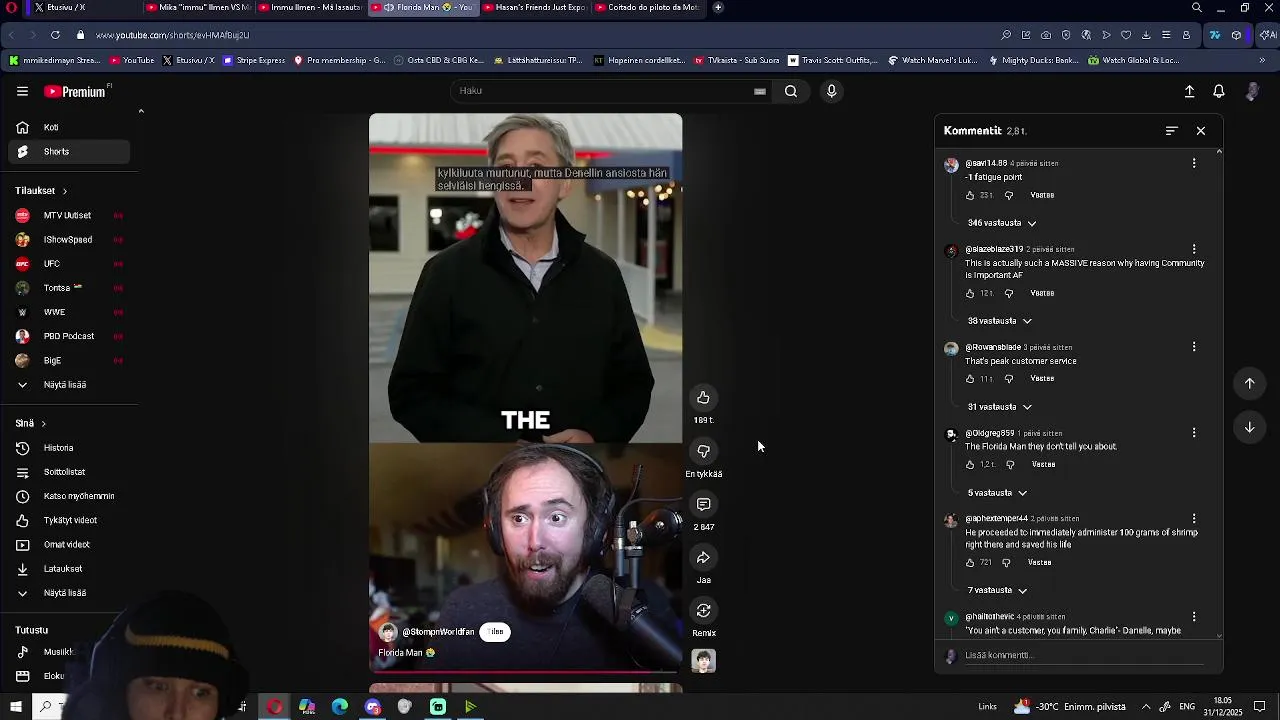Like the 'Florida Man they don't tell' comment
The width and height of the screenshot is (1280, 720).
(970, 465)
